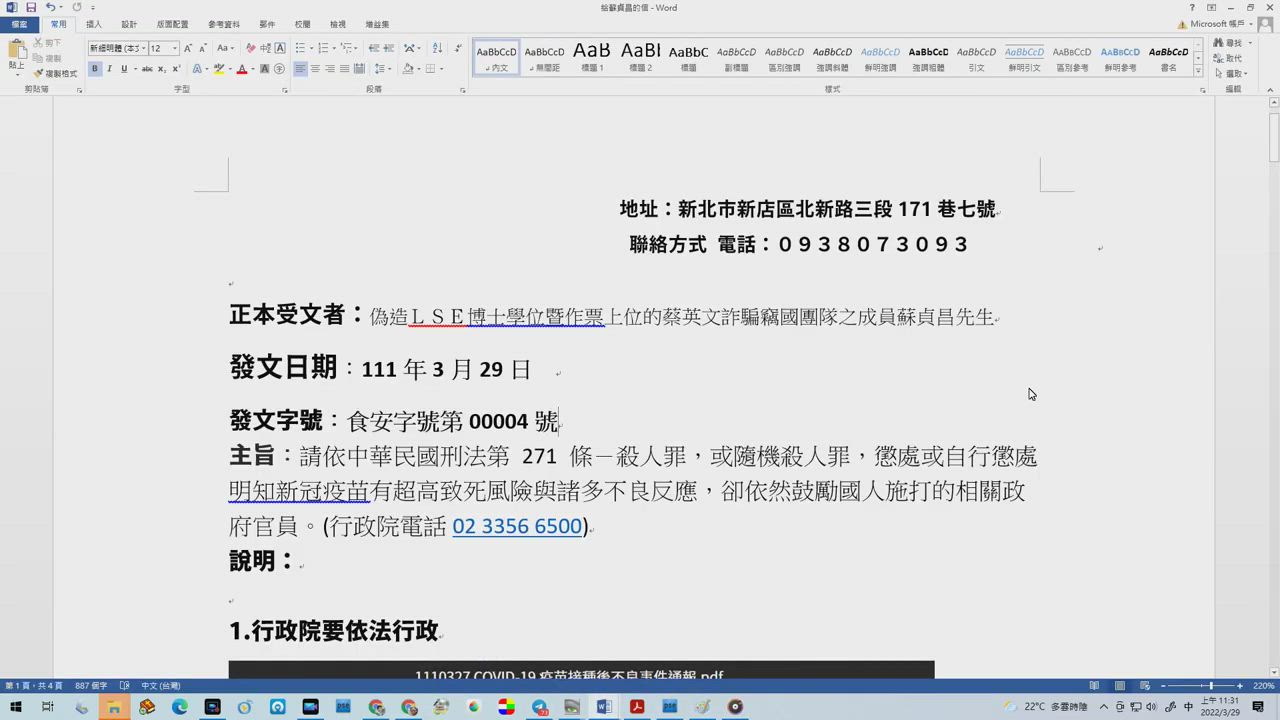Image resolution: width=1280 pixels, height=720 pixels.
Task: Click the Save icon in quick access toolbar
Action: pos(31,8)
